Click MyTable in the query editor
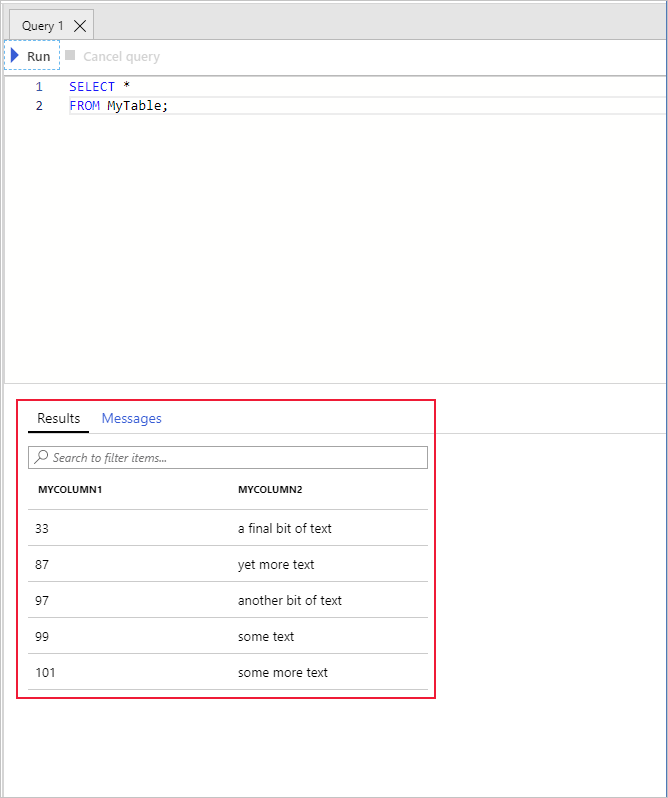This screenshot has height=798, width=668. coord(134,106)
